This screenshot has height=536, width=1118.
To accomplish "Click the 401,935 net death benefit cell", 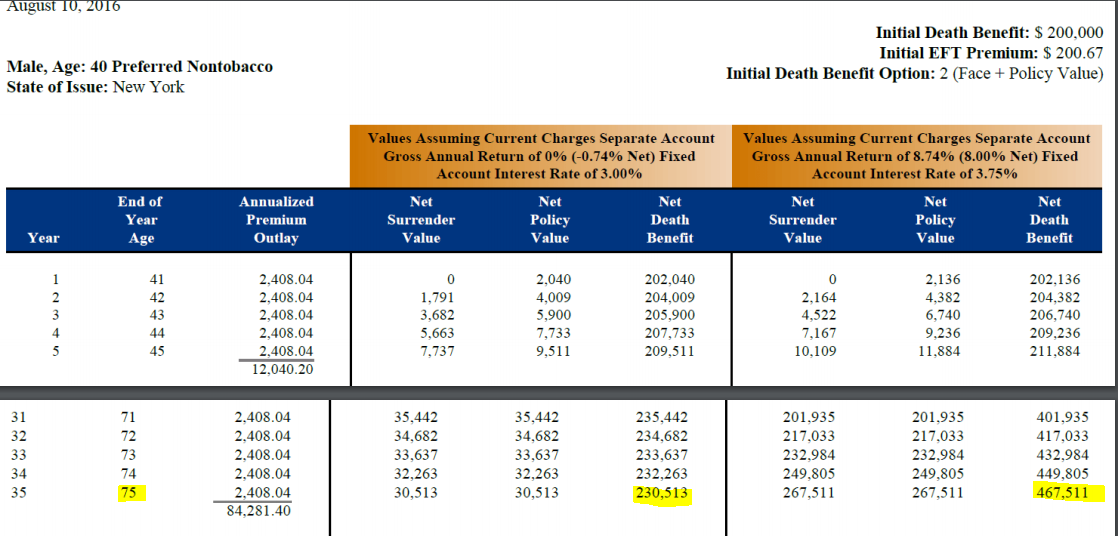I will pyautogui.click(x=1059, y=417).
